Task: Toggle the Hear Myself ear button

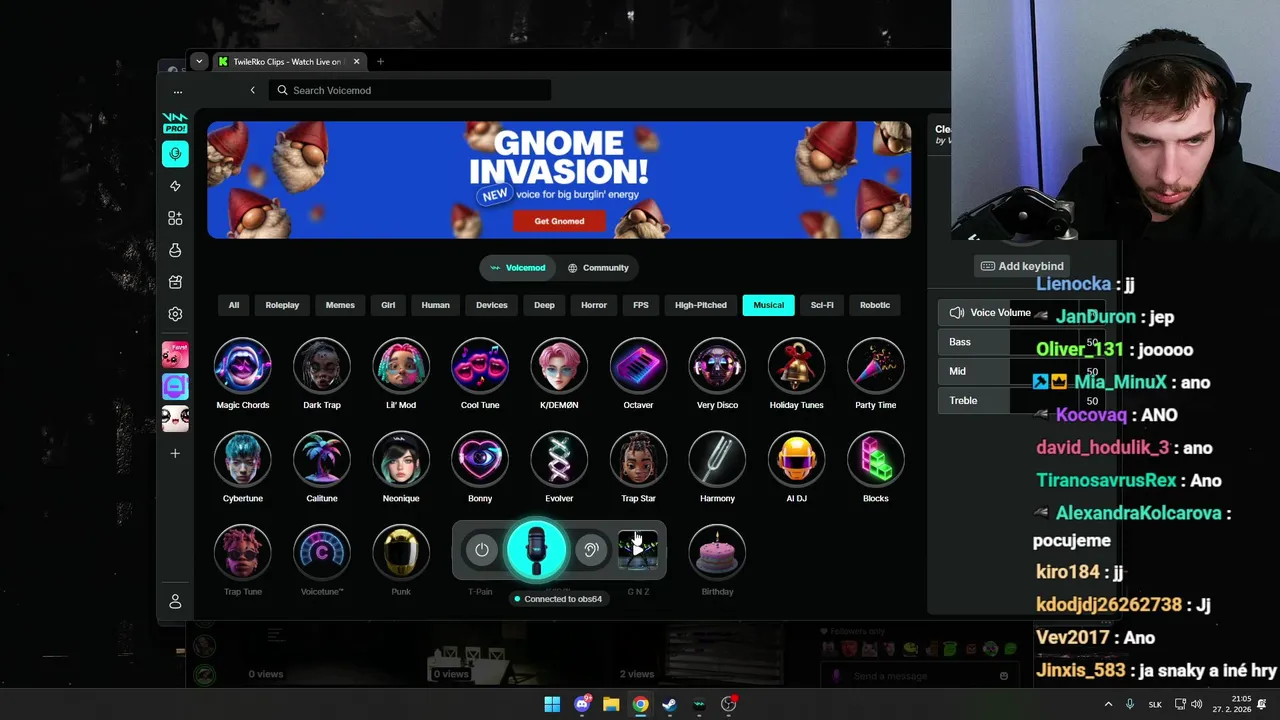Action: pos(591,550)
